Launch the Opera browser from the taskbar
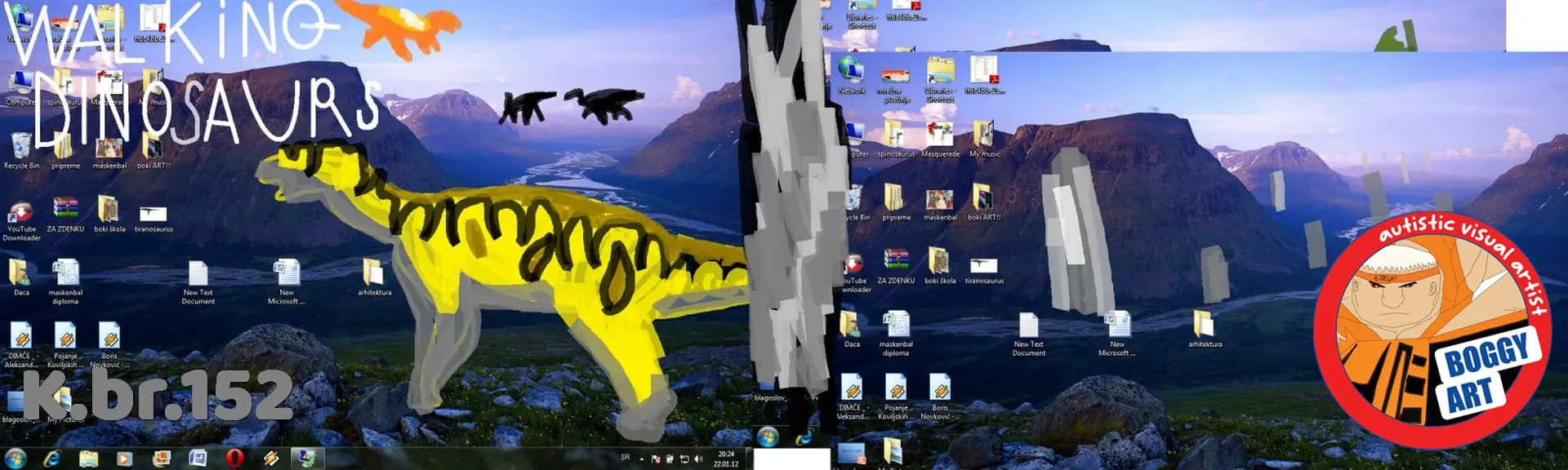This screenshot has height=470, width=1568. pos(234,459)
